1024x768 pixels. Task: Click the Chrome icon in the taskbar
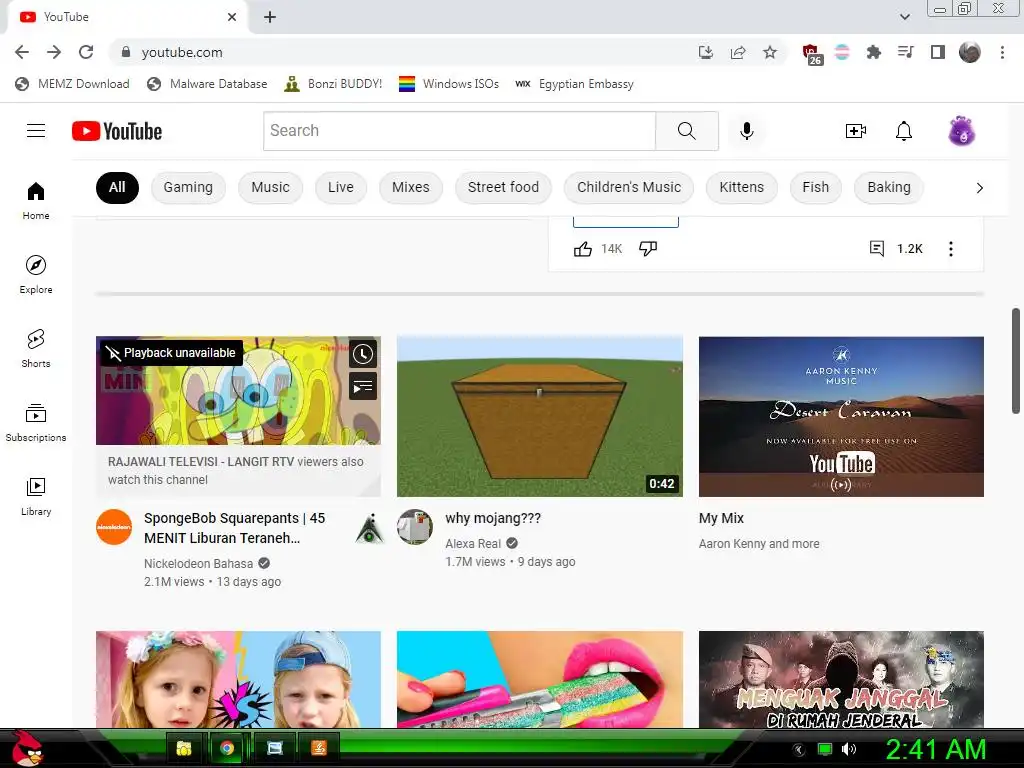click(x=227, y=748)
